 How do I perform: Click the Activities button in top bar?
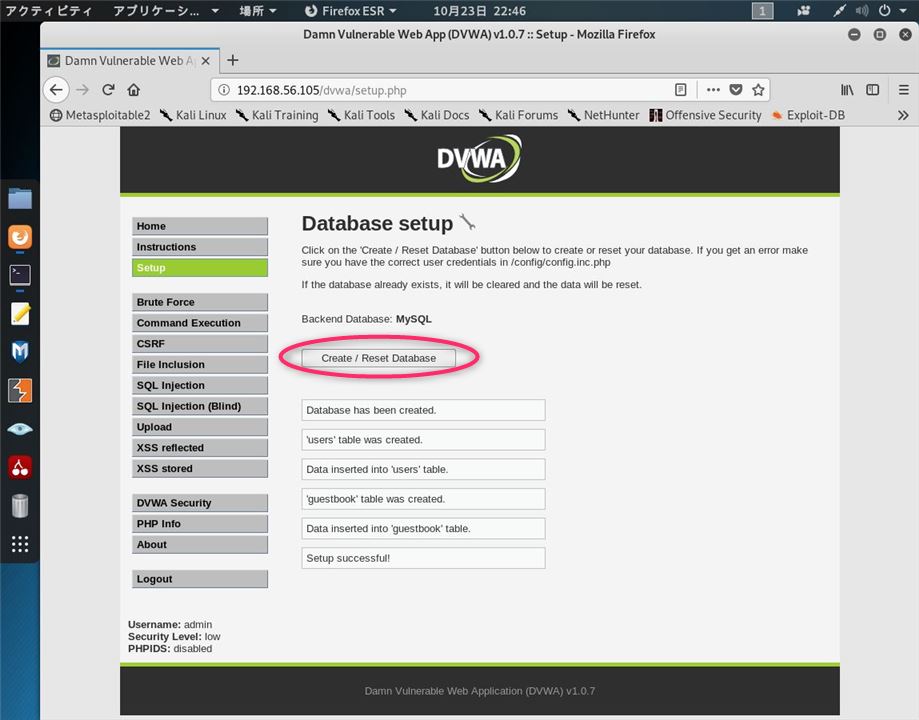(48, 11)
